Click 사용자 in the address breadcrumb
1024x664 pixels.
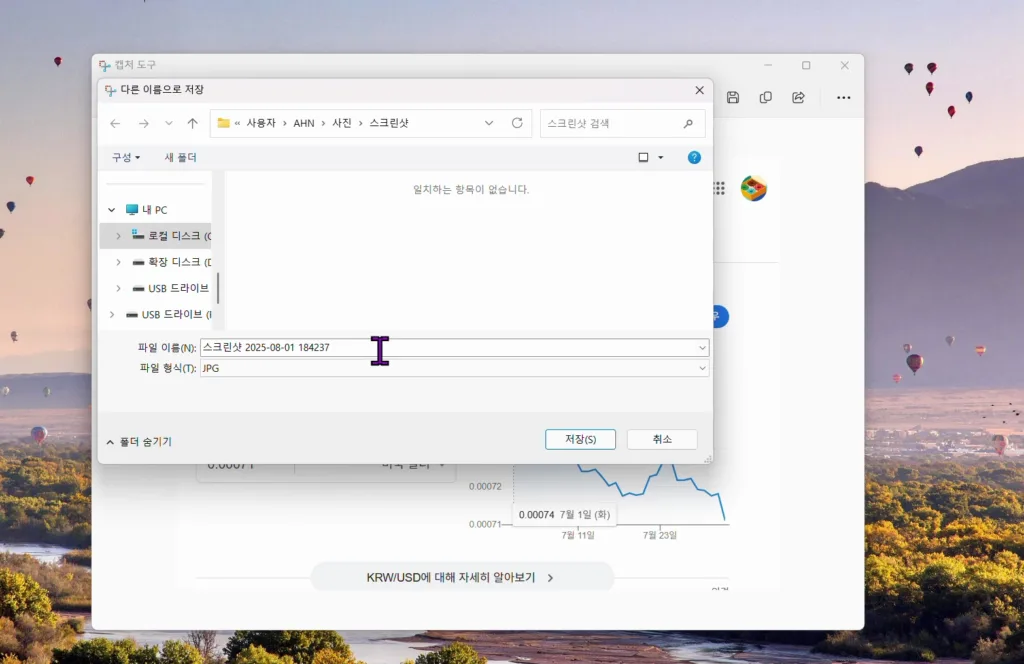pos(261,123)
